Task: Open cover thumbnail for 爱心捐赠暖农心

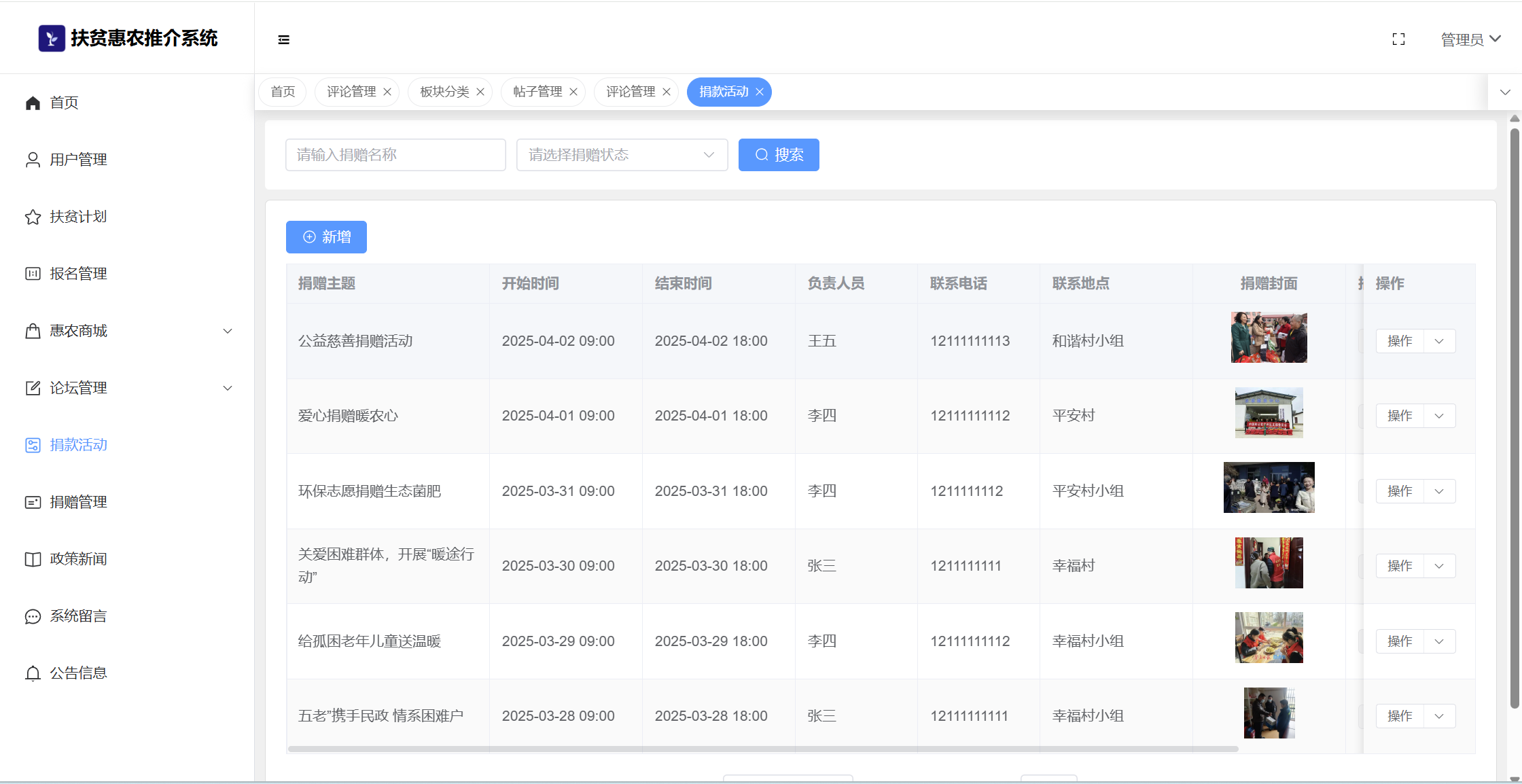Action: click(x=1269, y=413)
